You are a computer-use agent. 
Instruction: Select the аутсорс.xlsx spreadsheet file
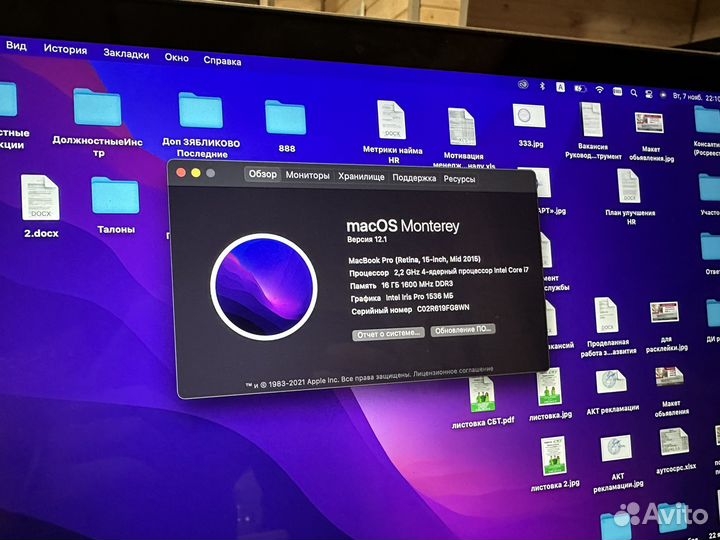[x=674, y=442]
